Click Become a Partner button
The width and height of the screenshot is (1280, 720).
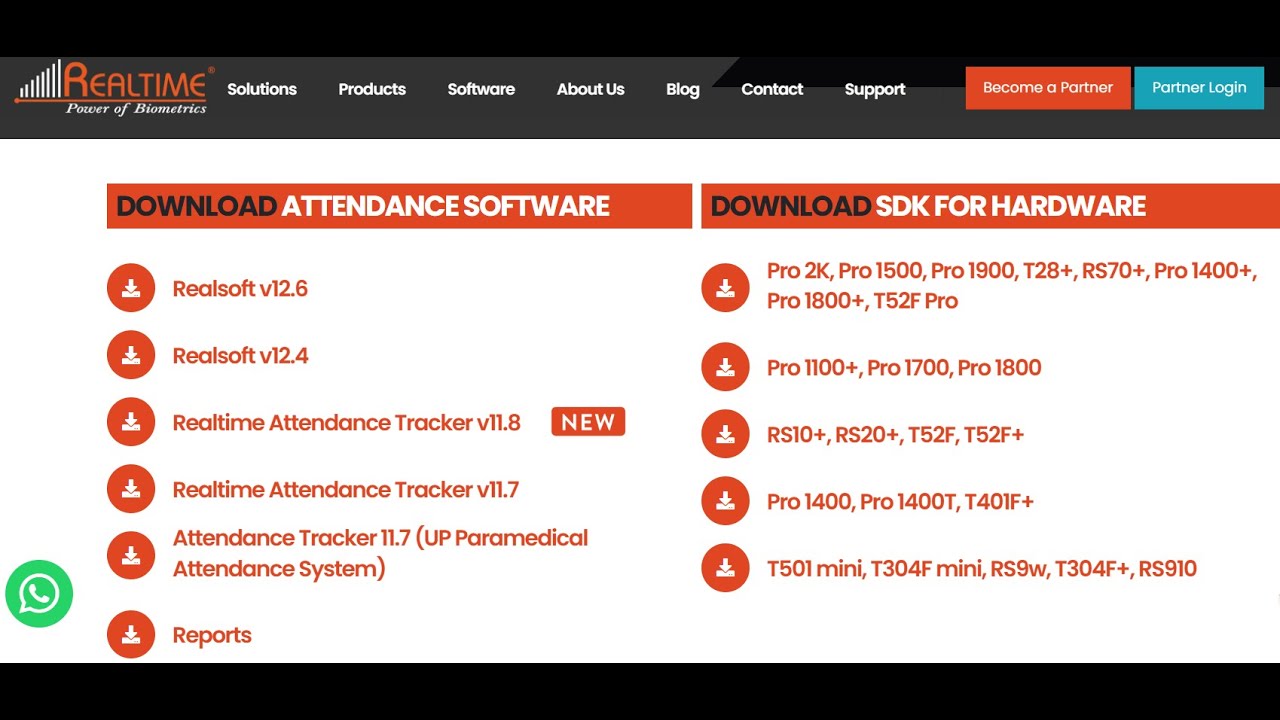pos(1048,88)
